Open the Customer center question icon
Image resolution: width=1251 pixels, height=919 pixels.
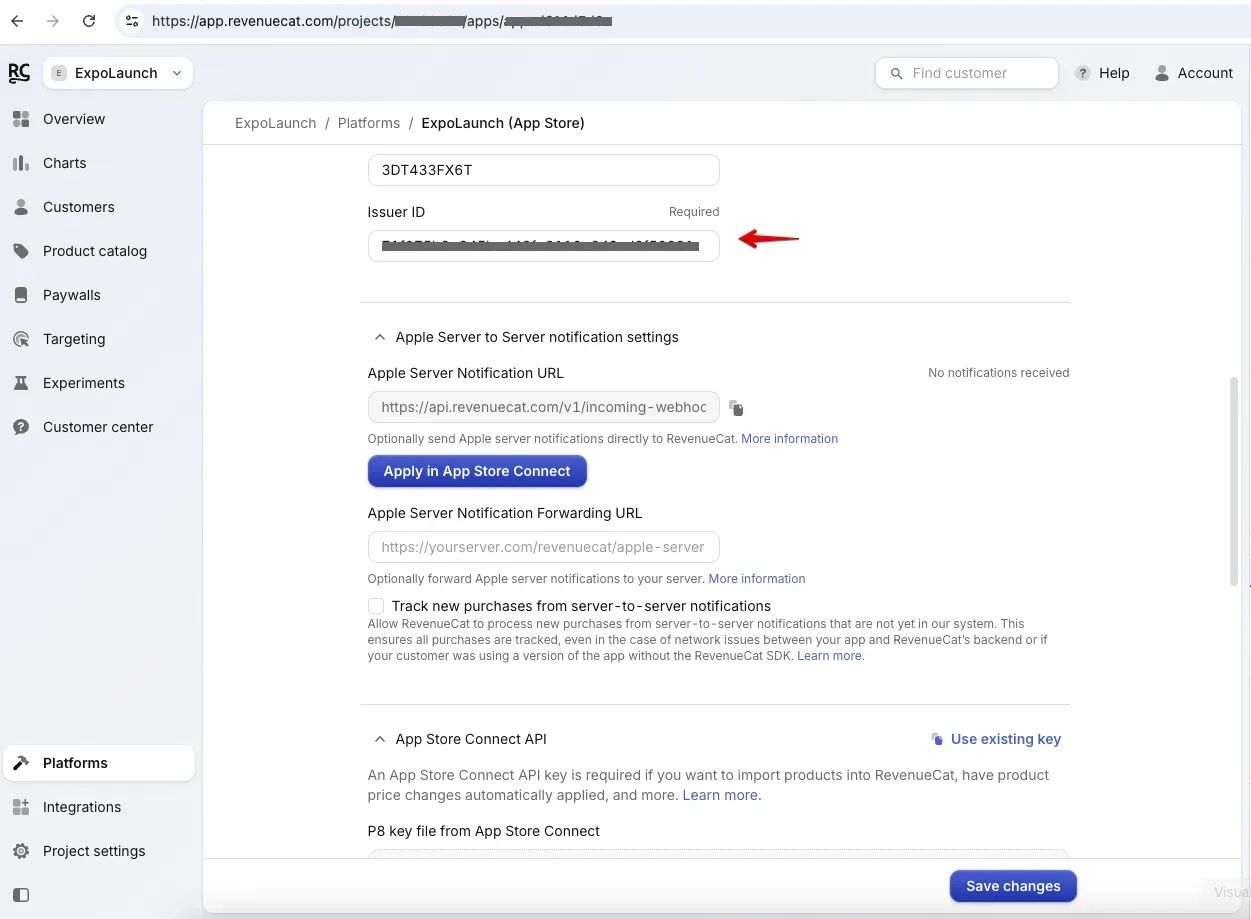[x=21, y=427]
